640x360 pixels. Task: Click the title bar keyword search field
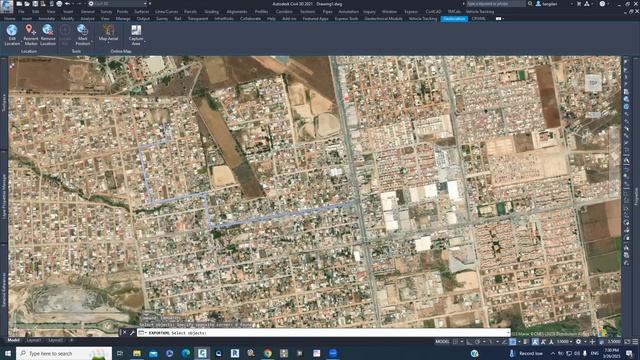(x=496, y=4)
